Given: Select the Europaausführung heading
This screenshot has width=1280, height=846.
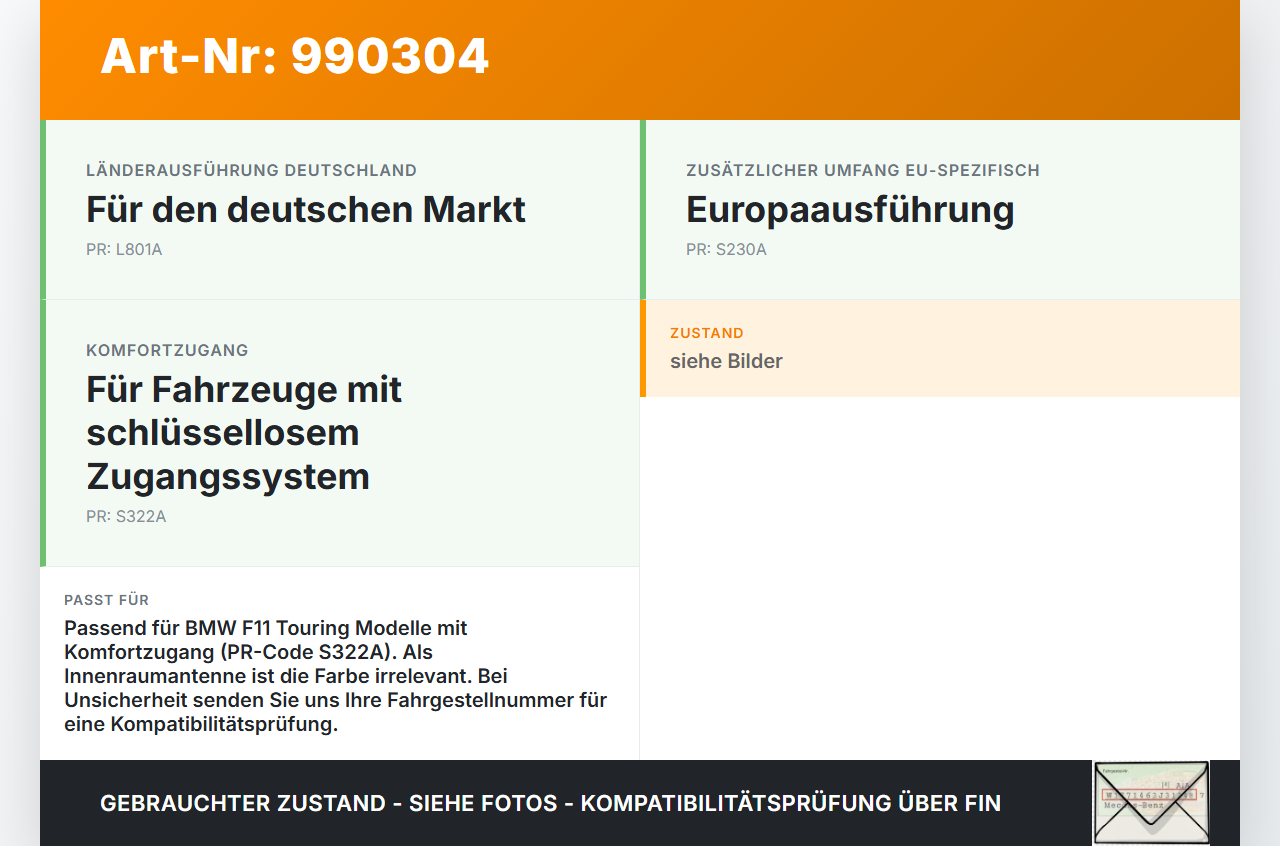Looking at the screenshot, I should pos(850,210).
